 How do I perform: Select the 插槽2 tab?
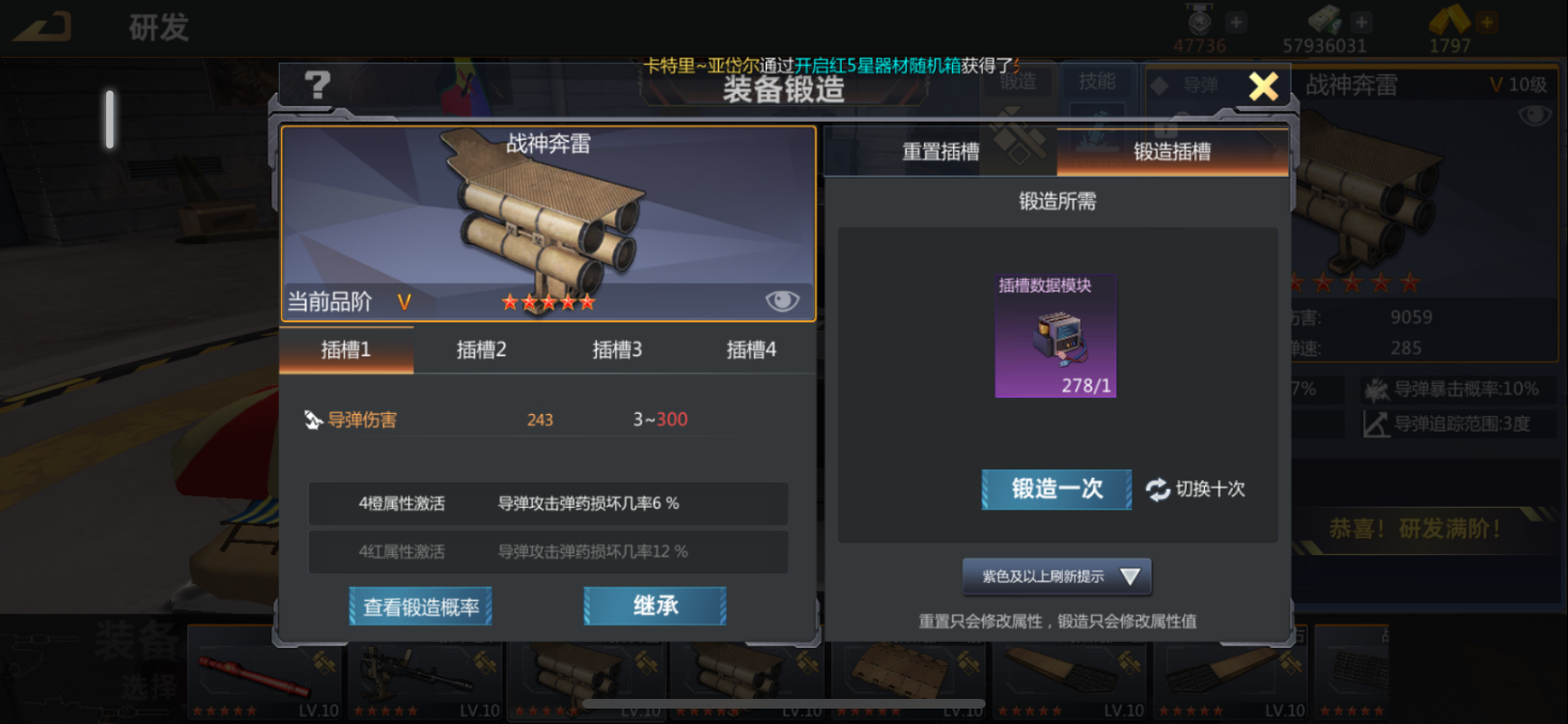tap(481, 349)
